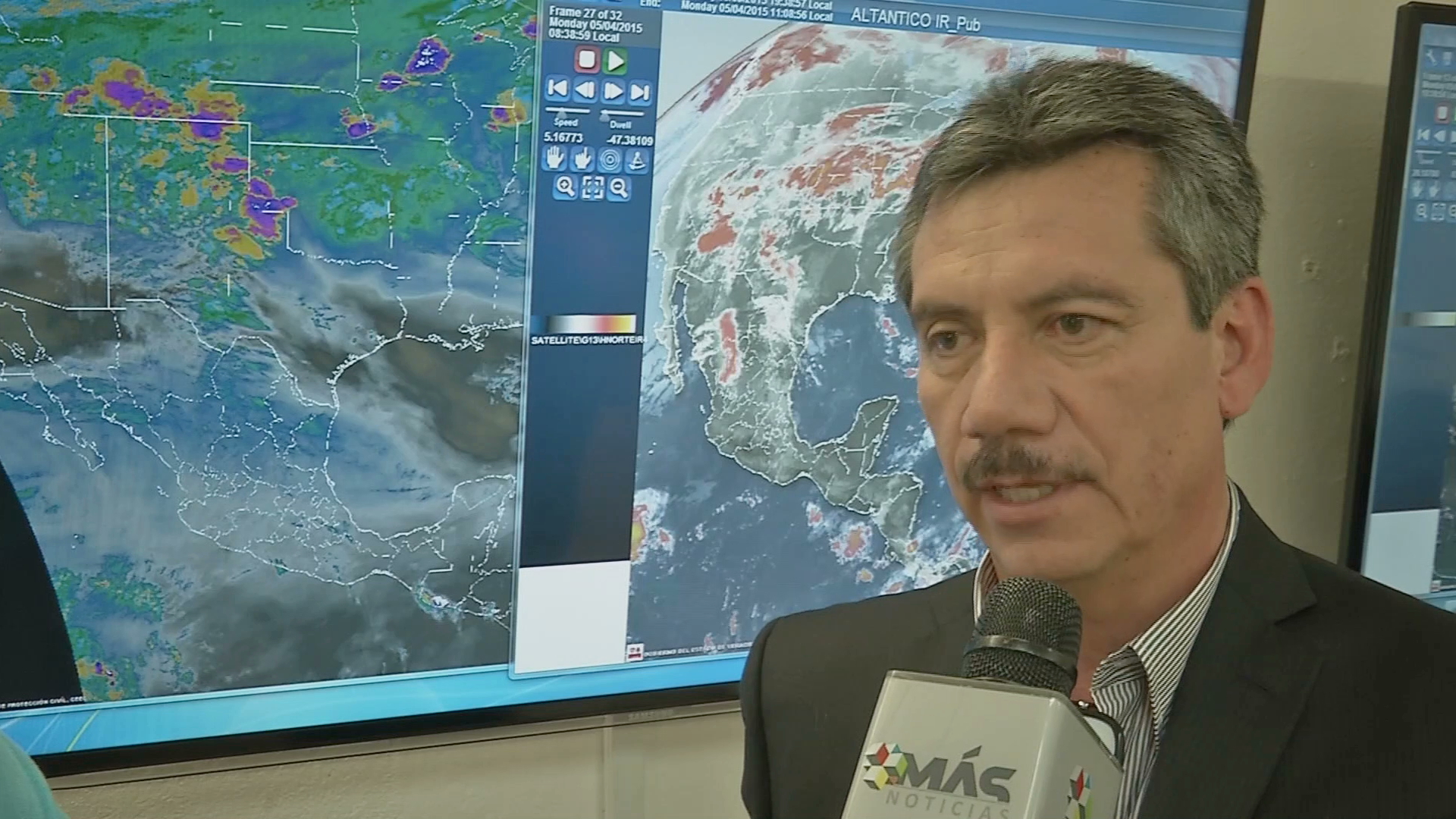Click the 'ALTANTICO IR_Pub' title
The width and height of the screenshot is (1456, 819).
pyautogui.click(x=915, y=19)
